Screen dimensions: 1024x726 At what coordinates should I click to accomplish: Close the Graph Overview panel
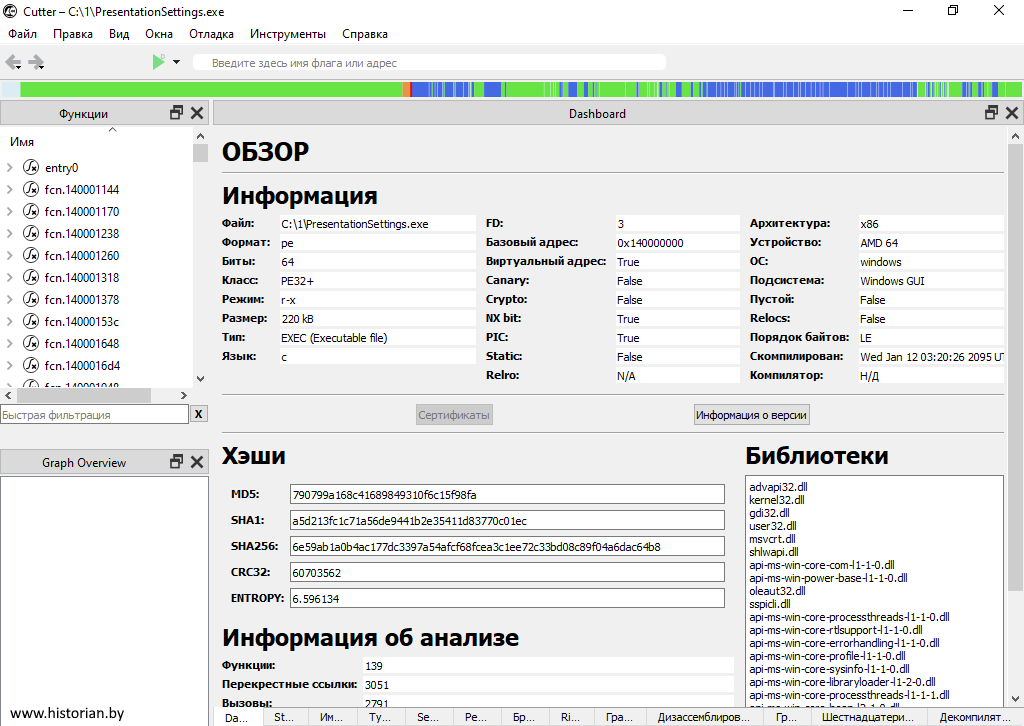[197, 462]
